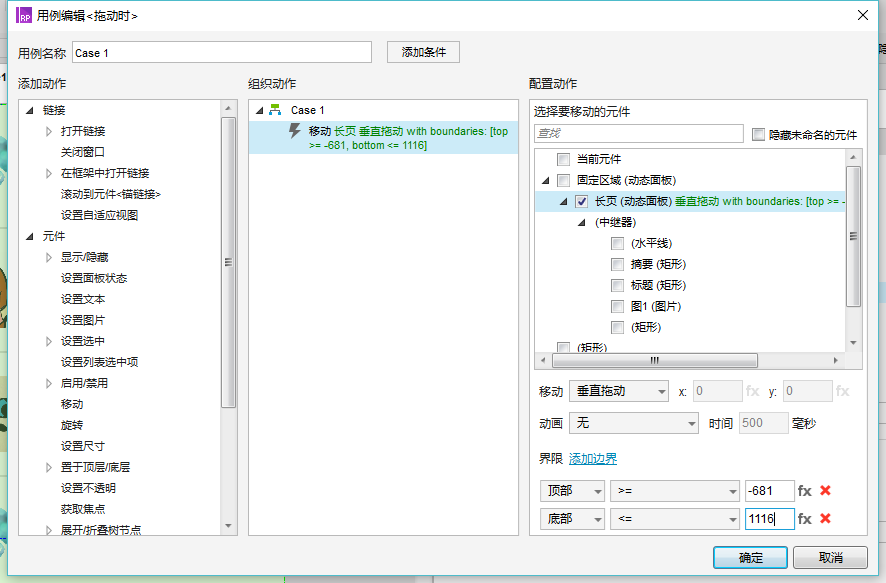
Task: Add the 关闭窗口 action
Action: click(x=82, y=152)
